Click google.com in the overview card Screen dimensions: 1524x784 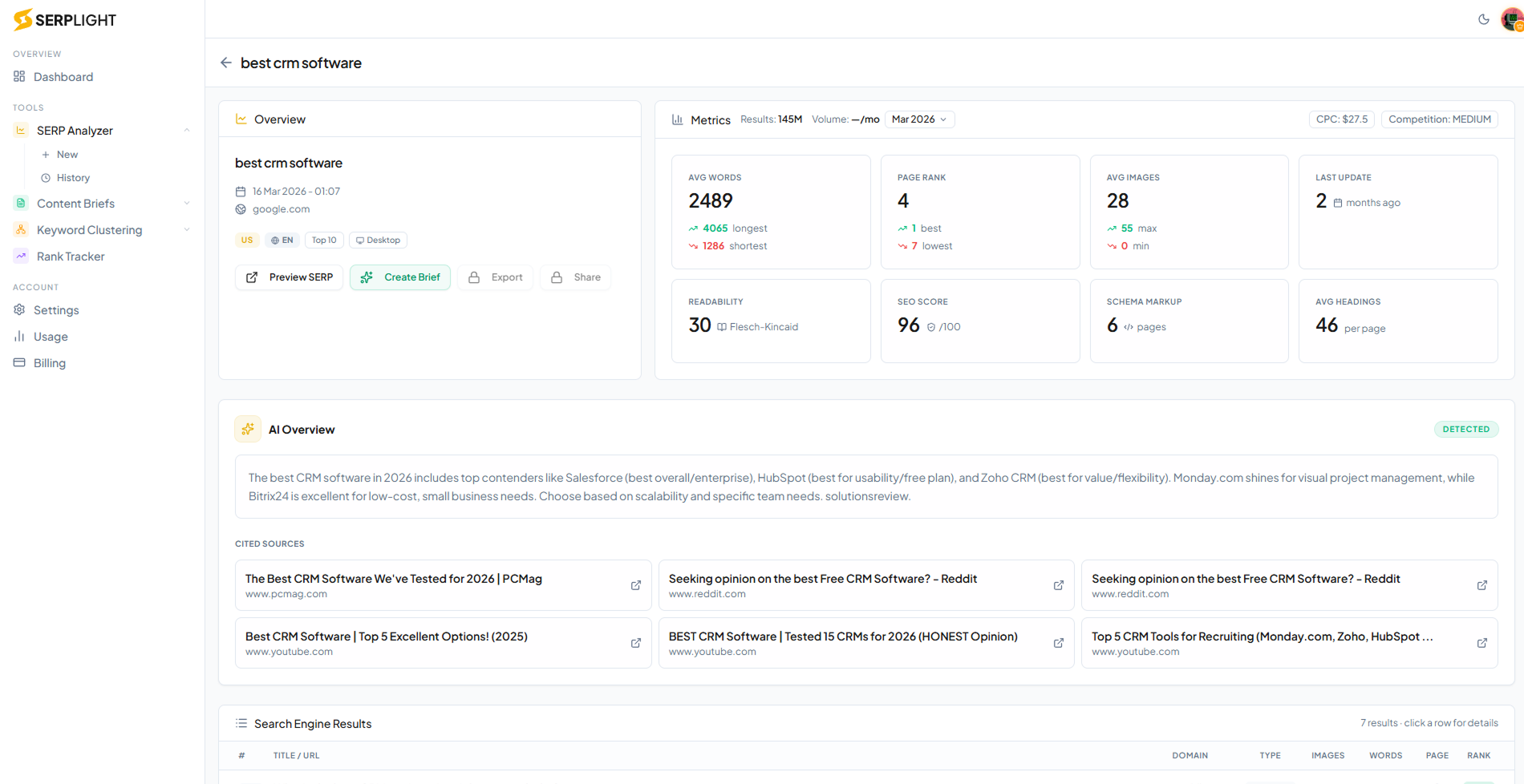281,209
